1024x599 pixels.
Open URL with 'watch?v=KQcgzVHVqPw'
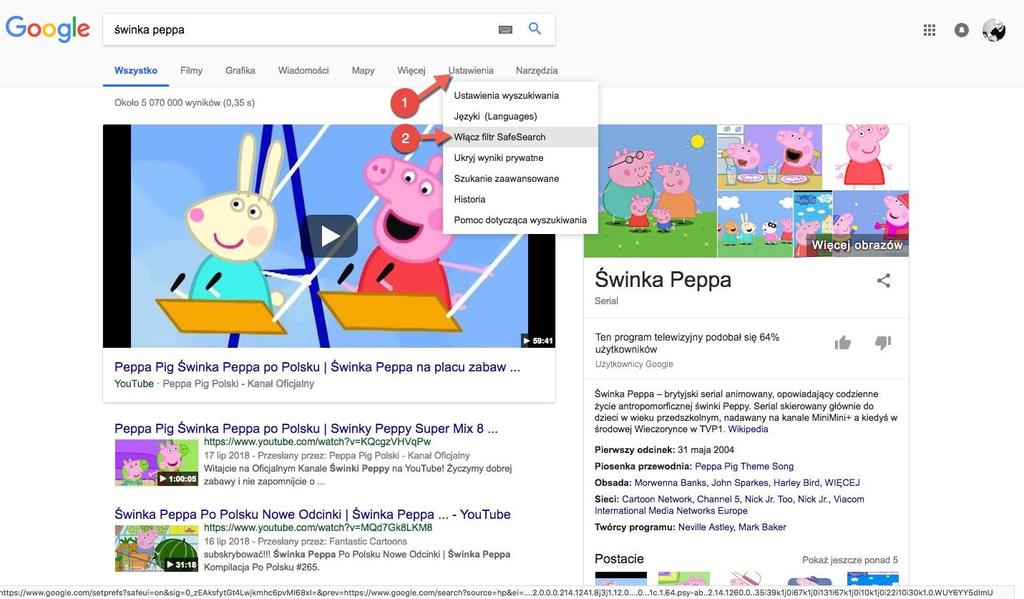pos(317,442)
